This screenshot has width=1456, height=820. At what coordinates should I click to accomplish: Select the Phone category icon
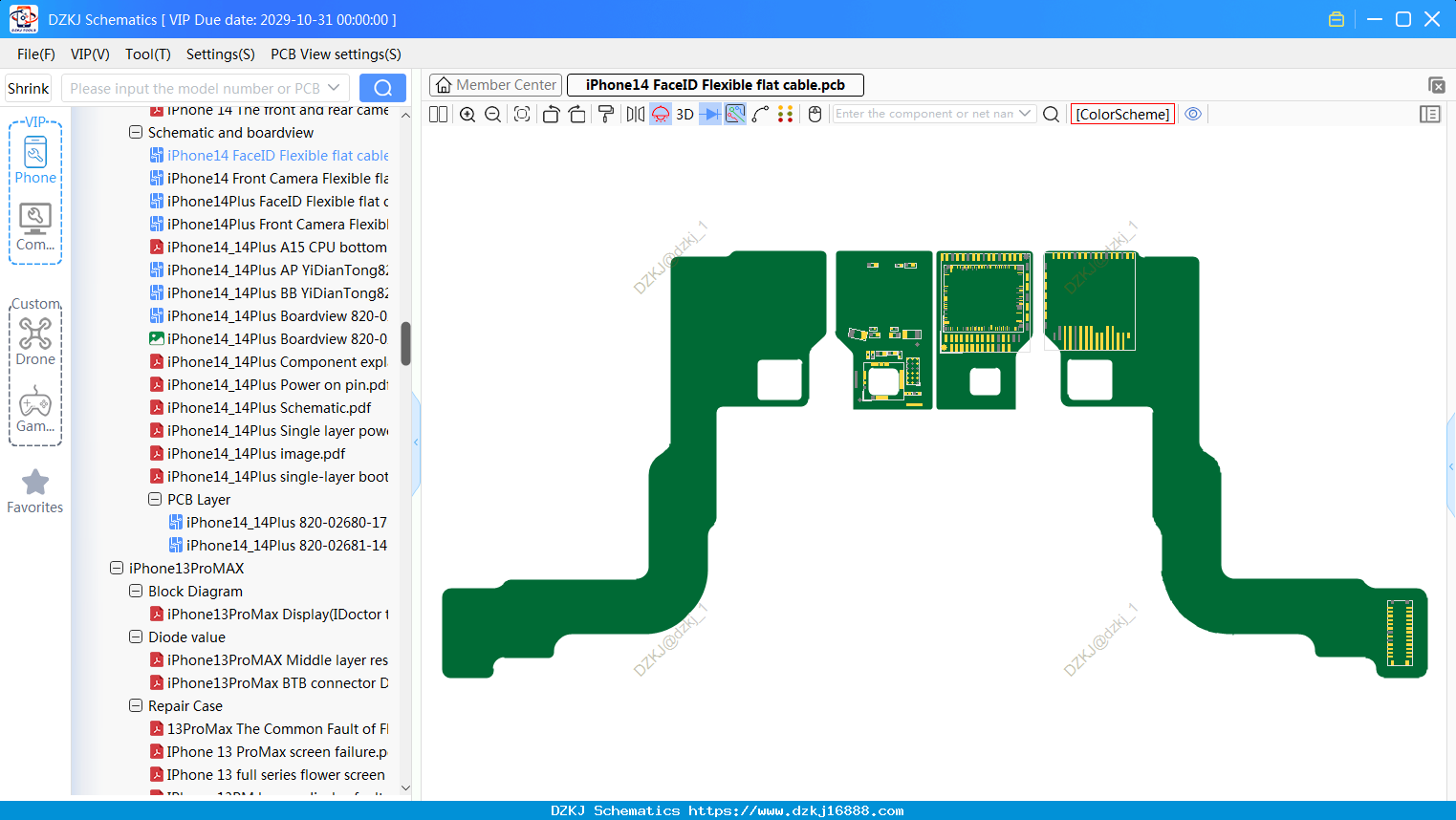[x=35, y=160]
